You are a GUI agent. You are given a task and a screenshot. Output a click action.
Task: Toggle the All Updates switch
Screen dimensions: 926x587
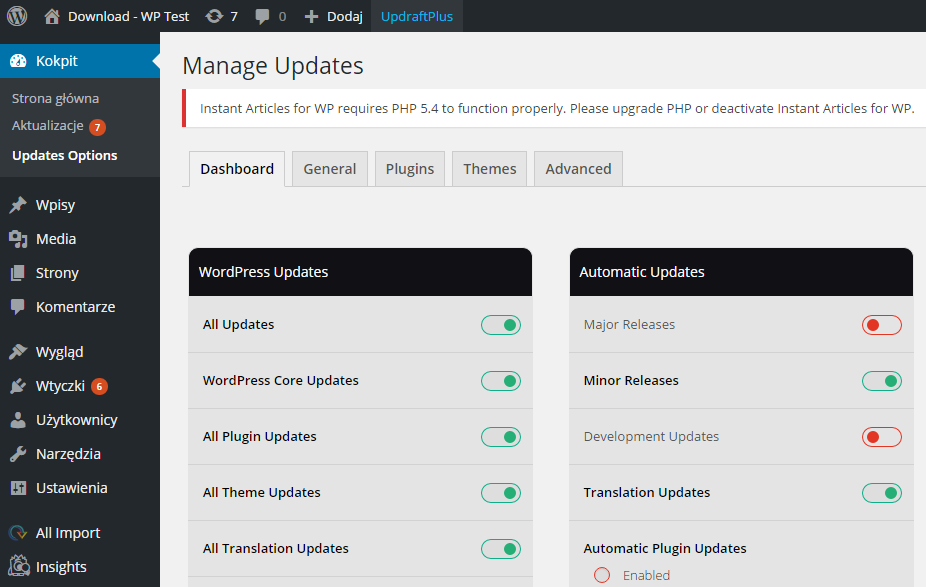pos(501,325)
